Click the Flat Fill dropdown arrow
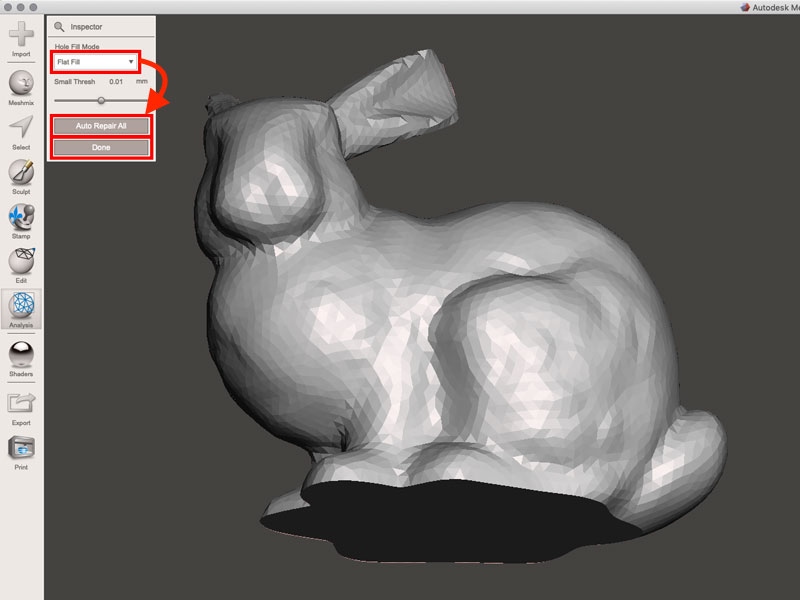This screenshot has height=600, width=800. coord(131,62)
